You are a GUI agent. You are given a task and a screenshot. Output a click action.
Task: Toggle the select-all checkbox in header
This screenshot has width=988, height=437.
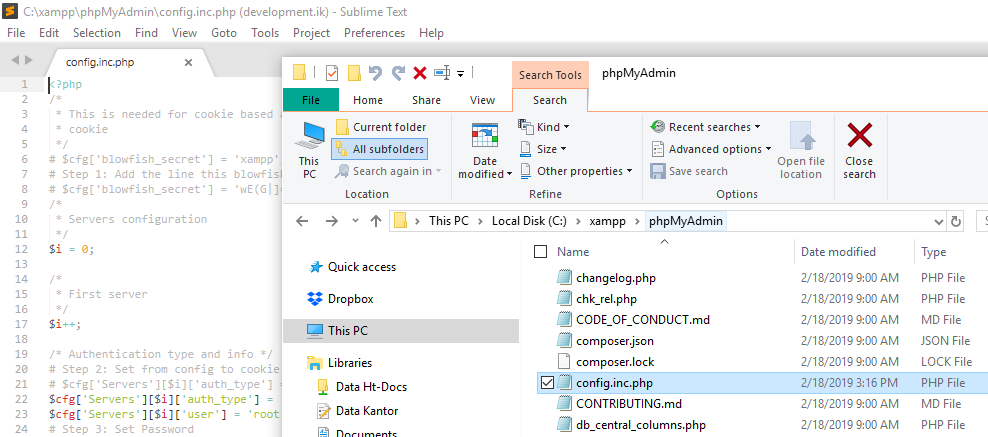[x=541, y=252]
